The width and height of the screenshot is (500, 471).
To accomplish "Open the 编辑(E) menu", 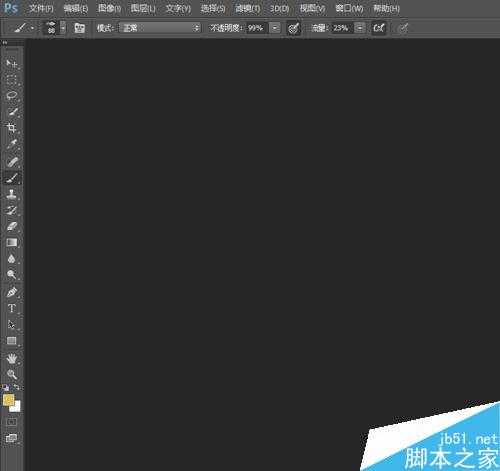I will coord(76,8).
